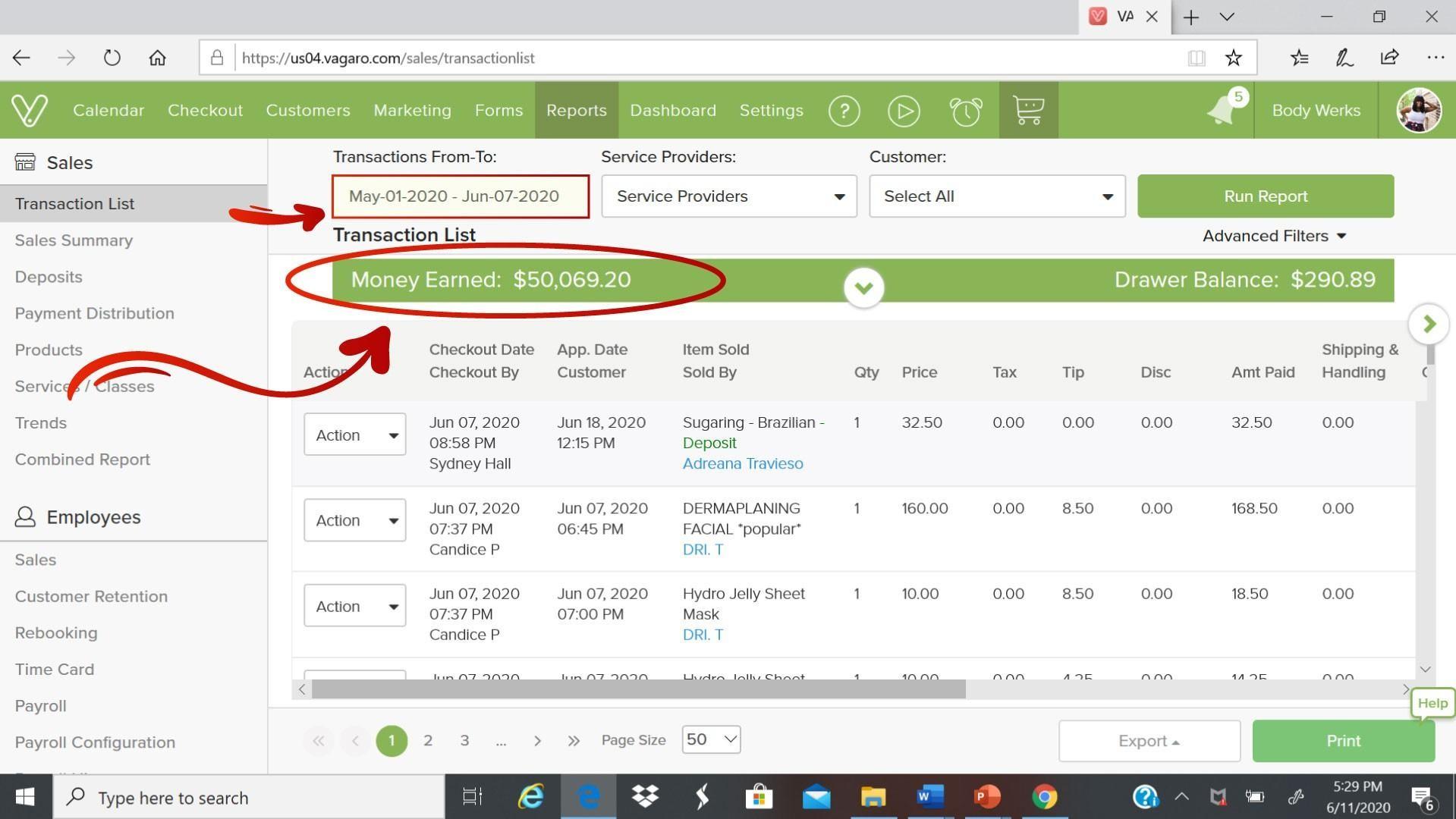
Task: Go to page 3 of transactions
Action: pos(464,740)
